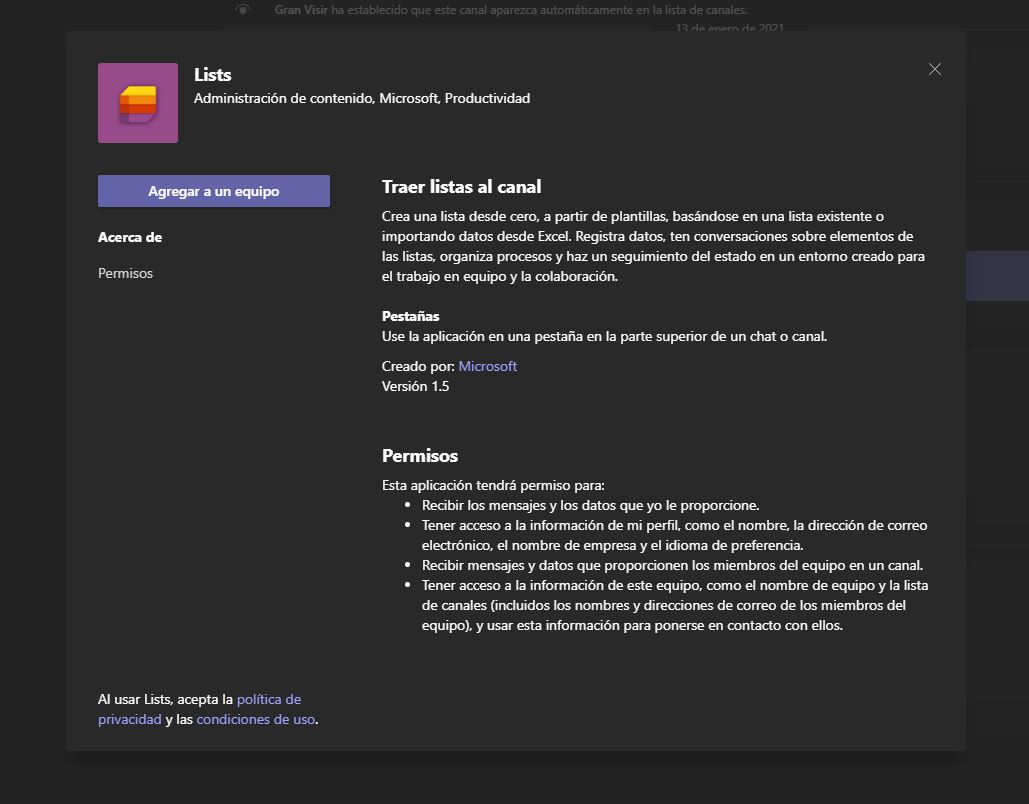Click 'Esta aplicación tendrá permiso para' text
The image size is (1029, 804).
(x=493, y=486)
